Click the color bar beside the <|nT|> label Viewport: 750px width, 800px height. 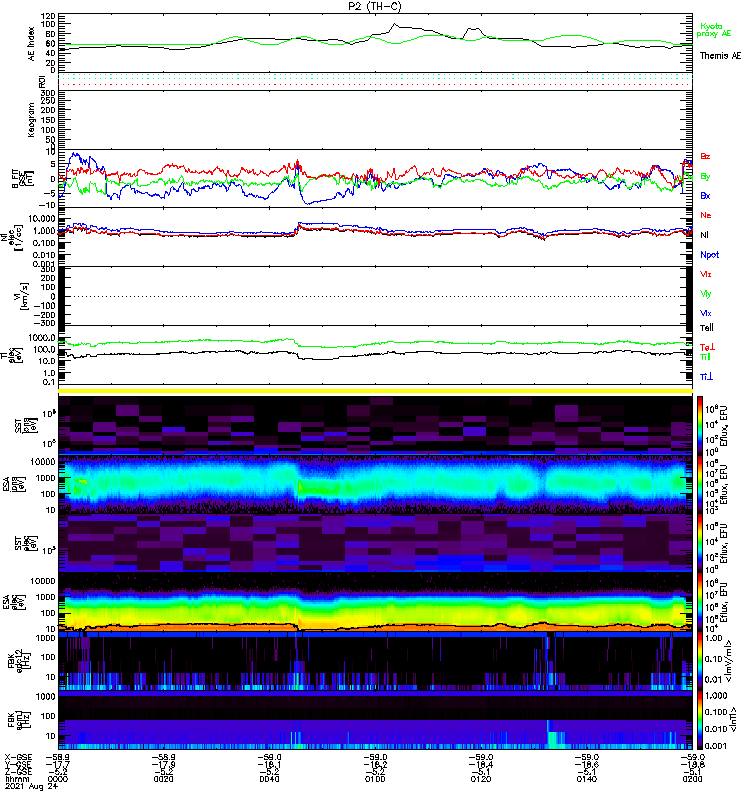700,720
